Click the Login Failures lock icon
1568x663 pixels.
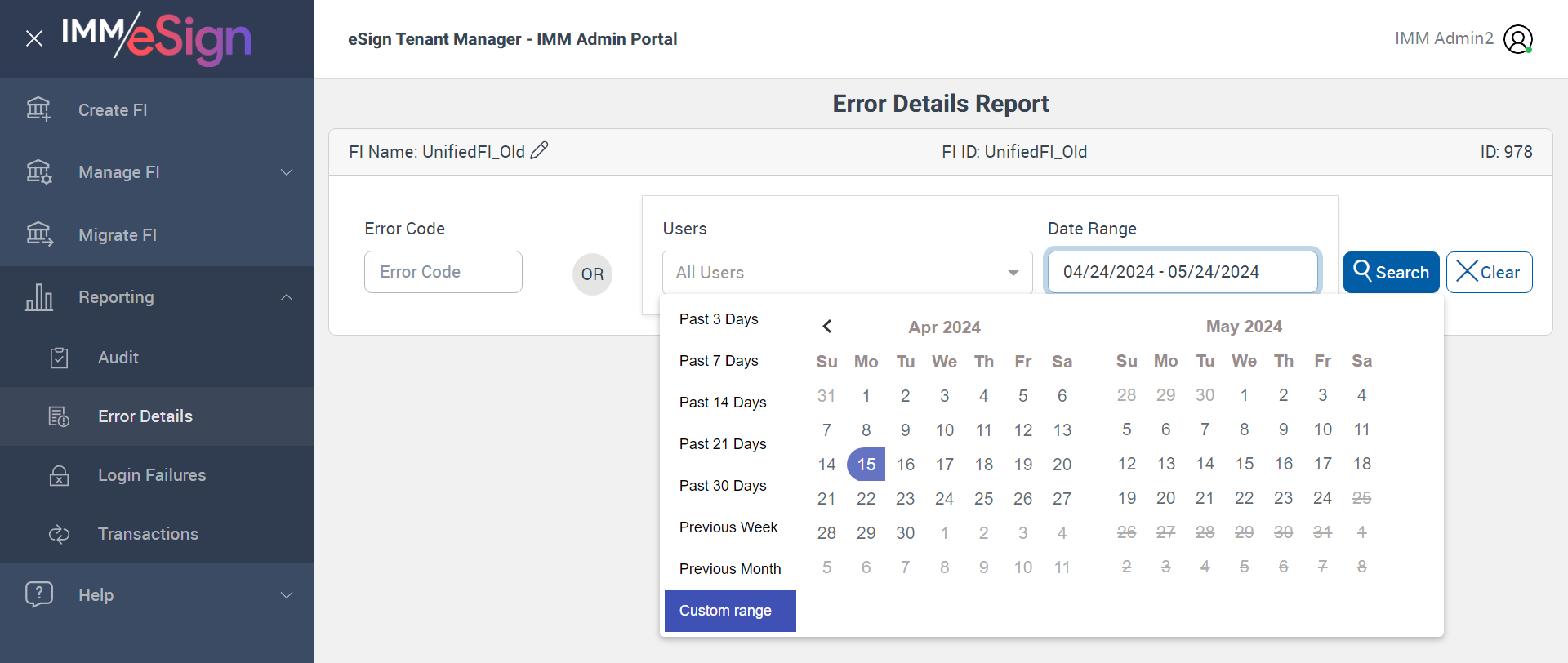59,475
